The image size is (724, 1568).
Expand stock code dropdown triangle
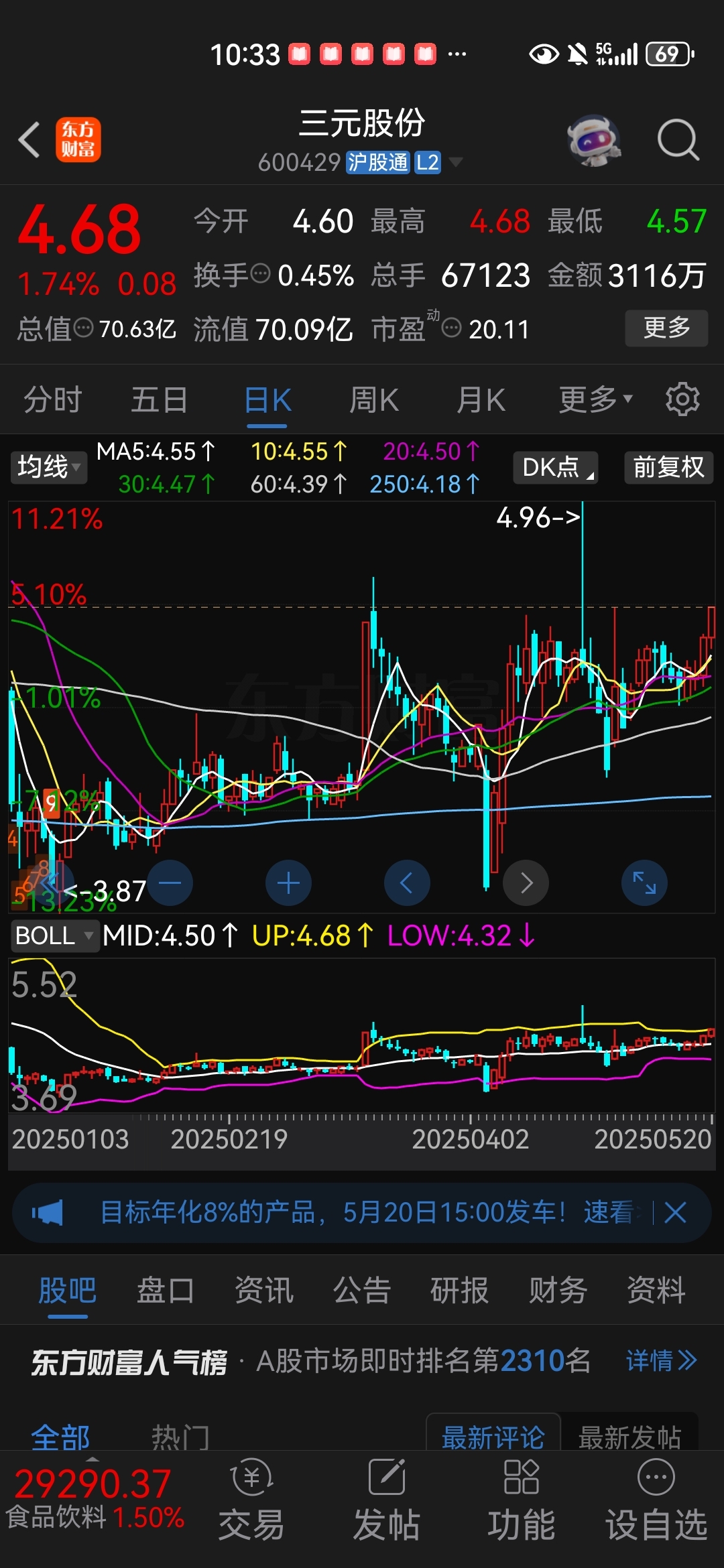coord(456,162)
